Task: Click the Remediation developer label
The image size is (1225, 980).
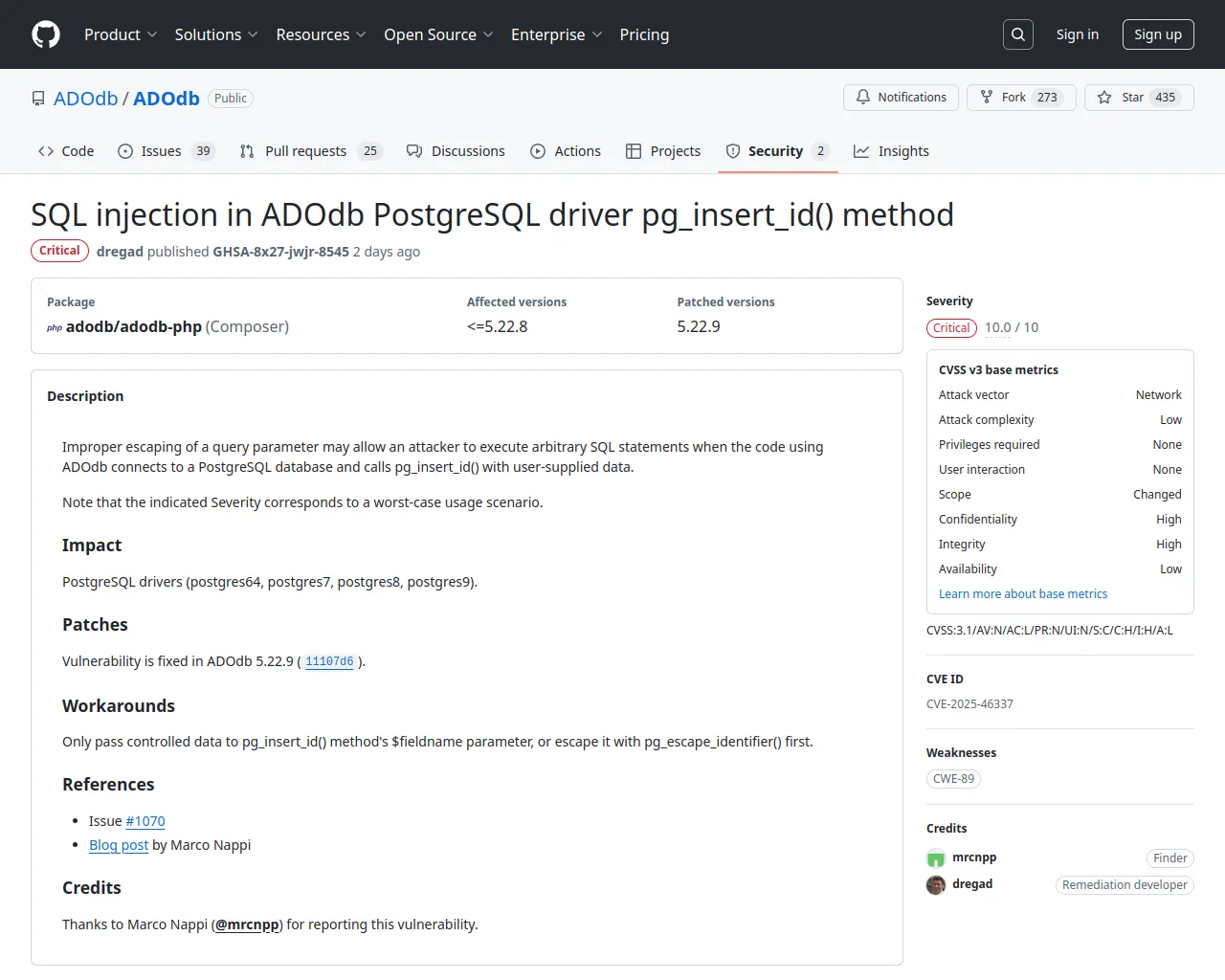Action: [1125, 885]
